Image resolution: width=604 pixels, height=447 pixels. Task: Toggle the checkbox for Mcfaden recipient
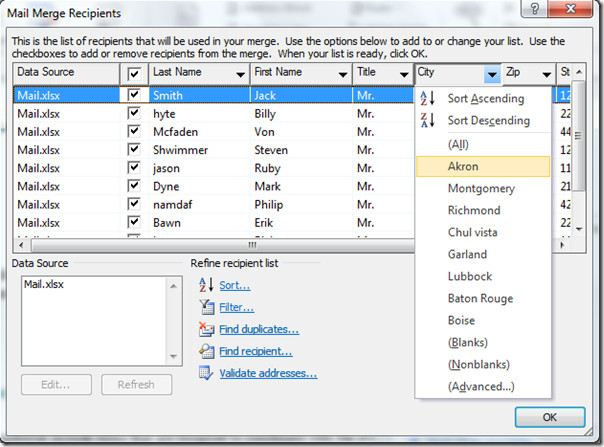tap(134, 132)
